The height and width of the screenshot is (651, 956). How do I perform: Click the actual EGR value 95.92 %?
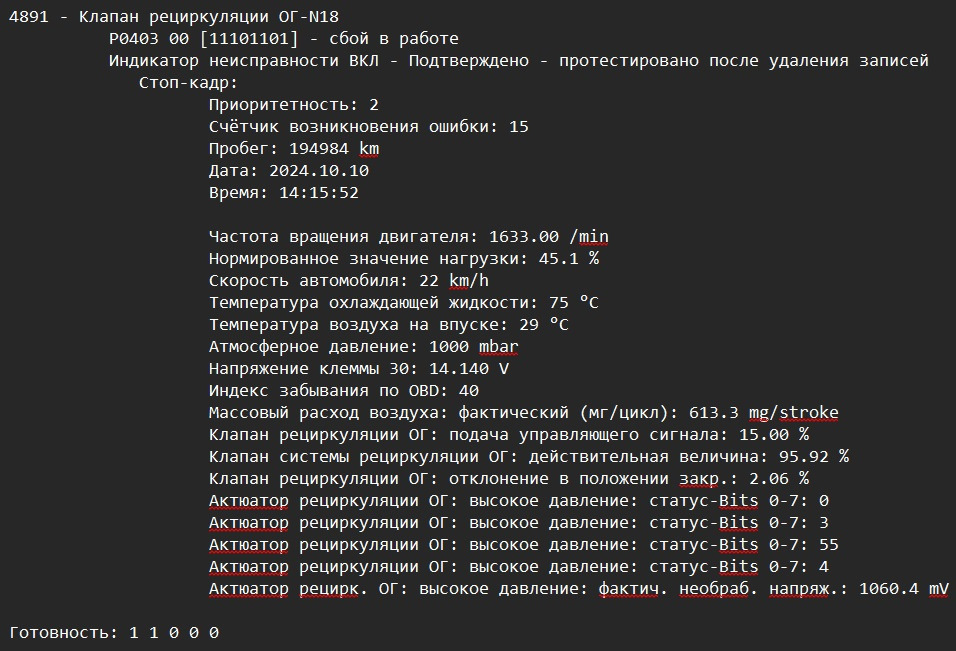814,457
